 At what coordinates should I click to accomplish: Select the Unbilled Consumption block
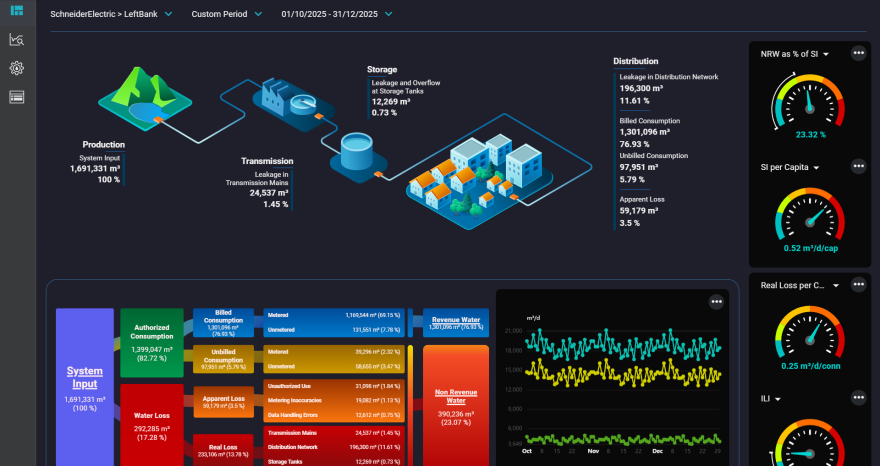[223, 359]
